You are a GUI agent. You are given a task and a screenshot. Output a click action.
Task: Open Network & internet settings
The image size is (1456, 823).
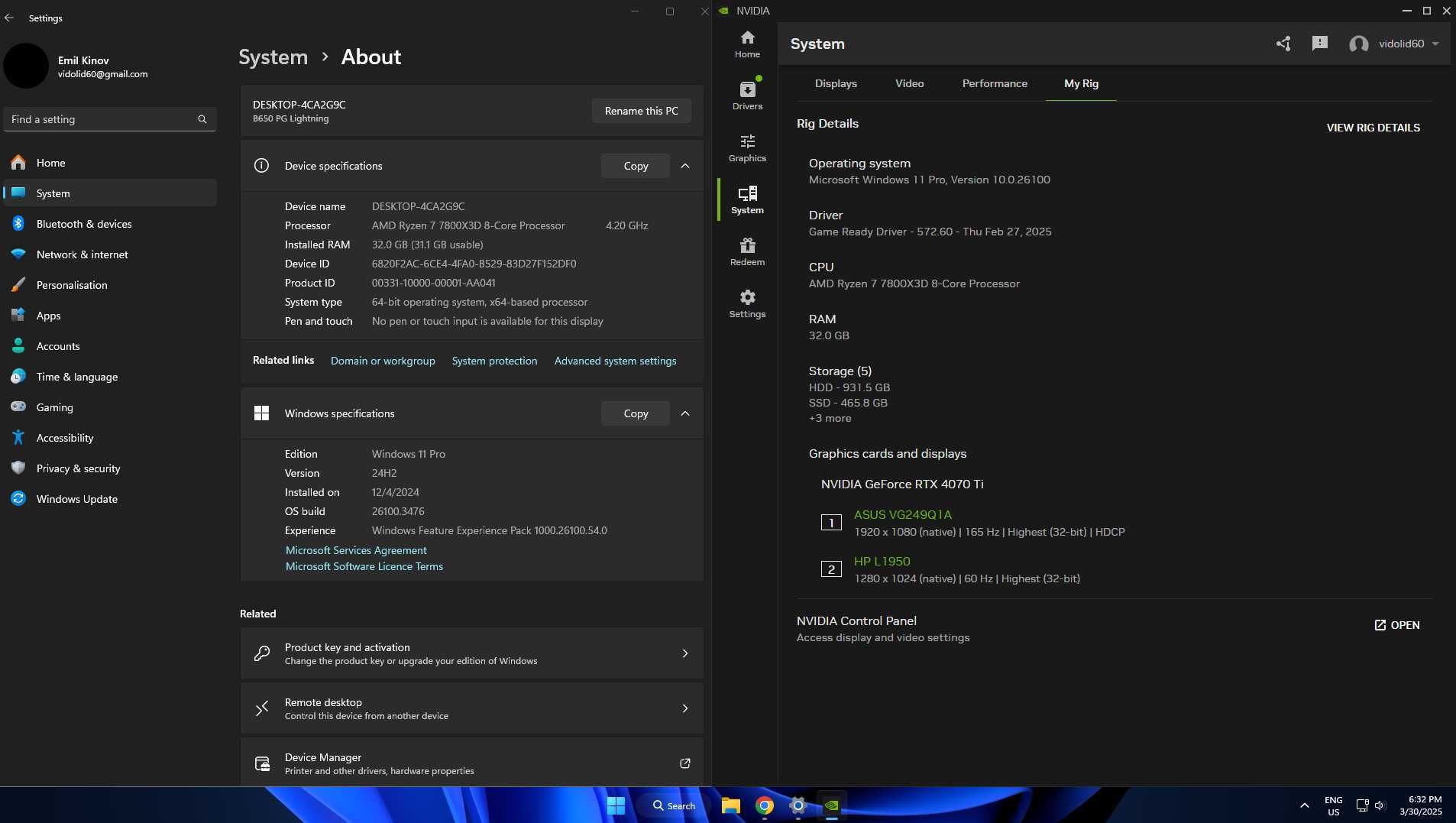[x=110, y=254]
